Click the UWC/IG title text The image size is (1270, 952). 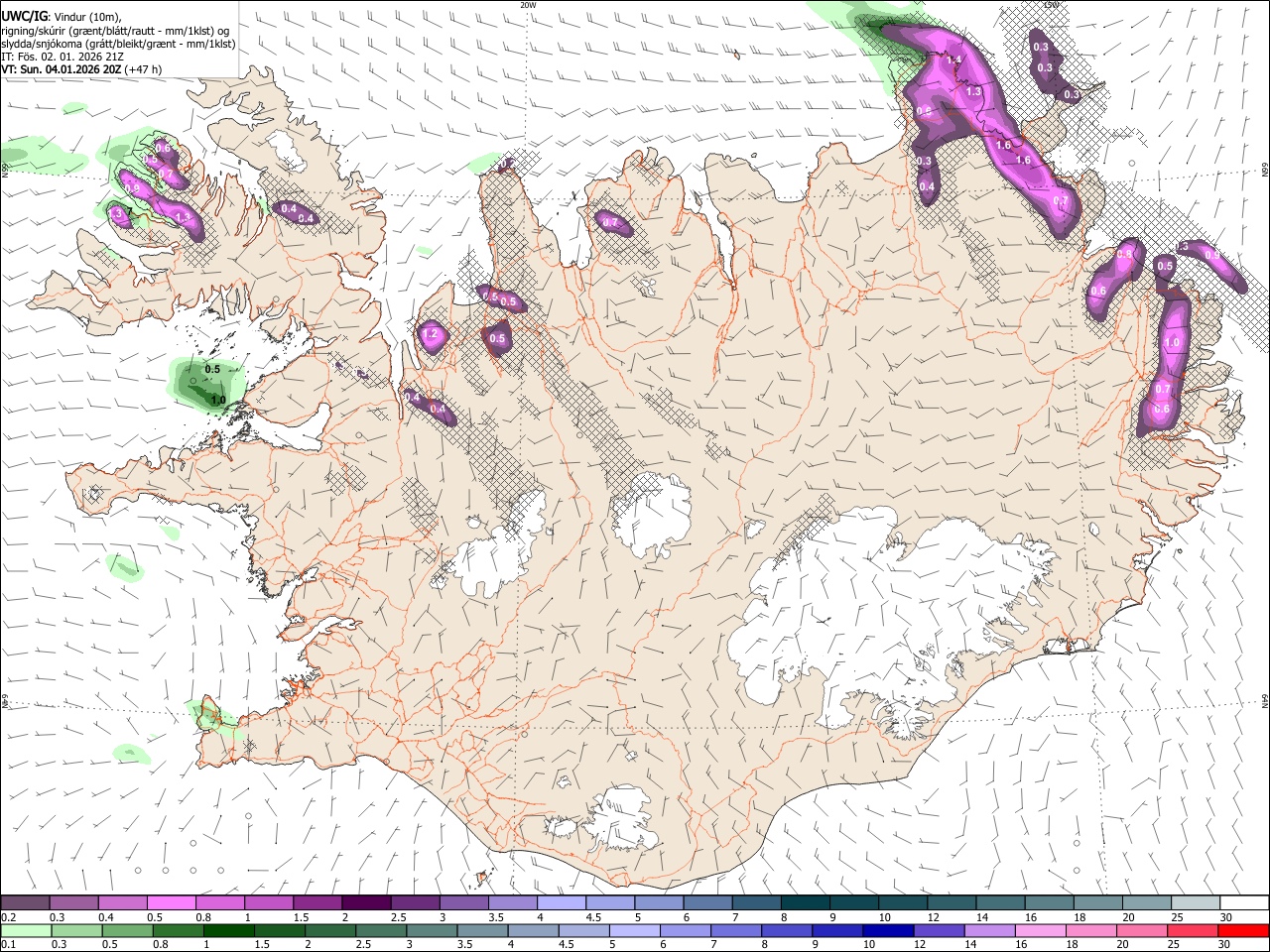[24, 16]
